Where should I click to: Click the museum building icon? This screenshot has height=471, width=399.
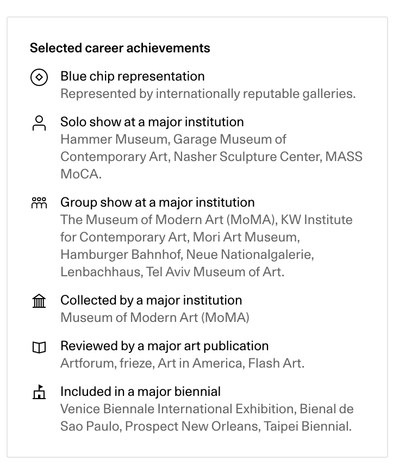coord(39,301)
